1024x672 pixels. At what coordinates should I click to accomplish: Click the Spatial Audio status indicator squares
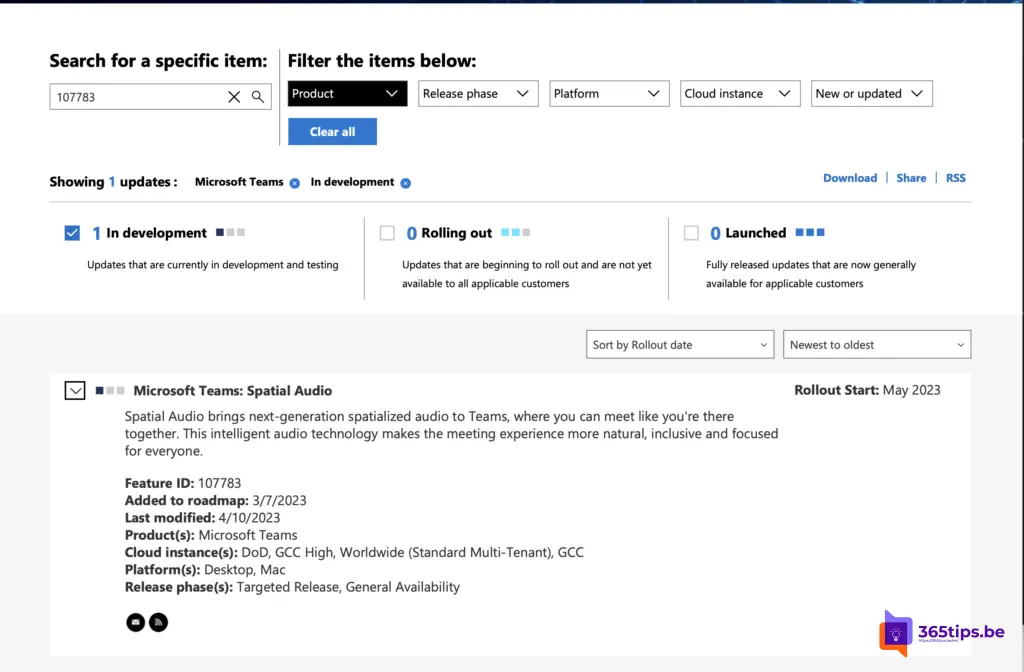(110, 390)
